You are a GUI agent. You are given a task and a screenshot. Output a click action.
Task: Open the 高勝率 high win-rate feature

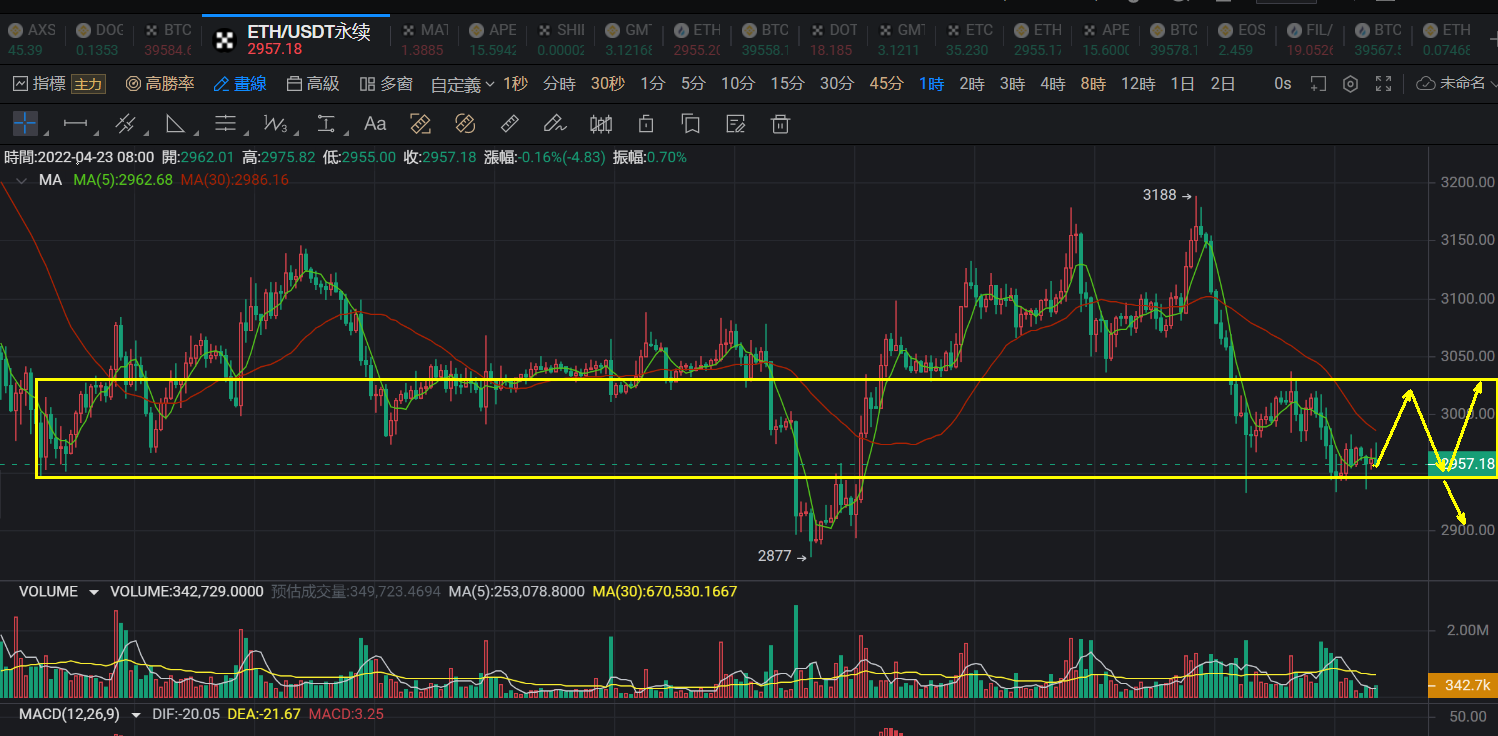point(160,84)
